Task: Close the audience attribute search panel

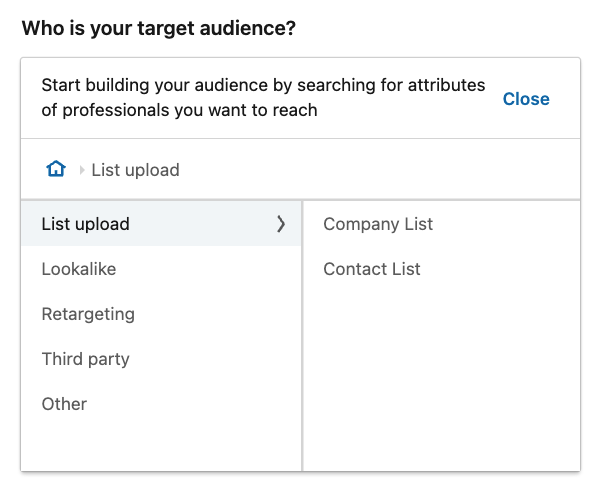Action: tap(526, 99)
